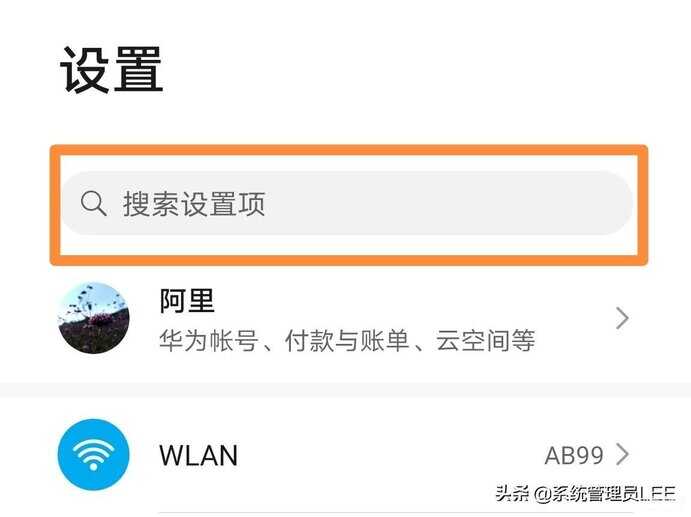Click the 头条 @系统管理员LEE watermark
Image resolution: width=691 pixels, height=517 pixels.
pos(585,493)
